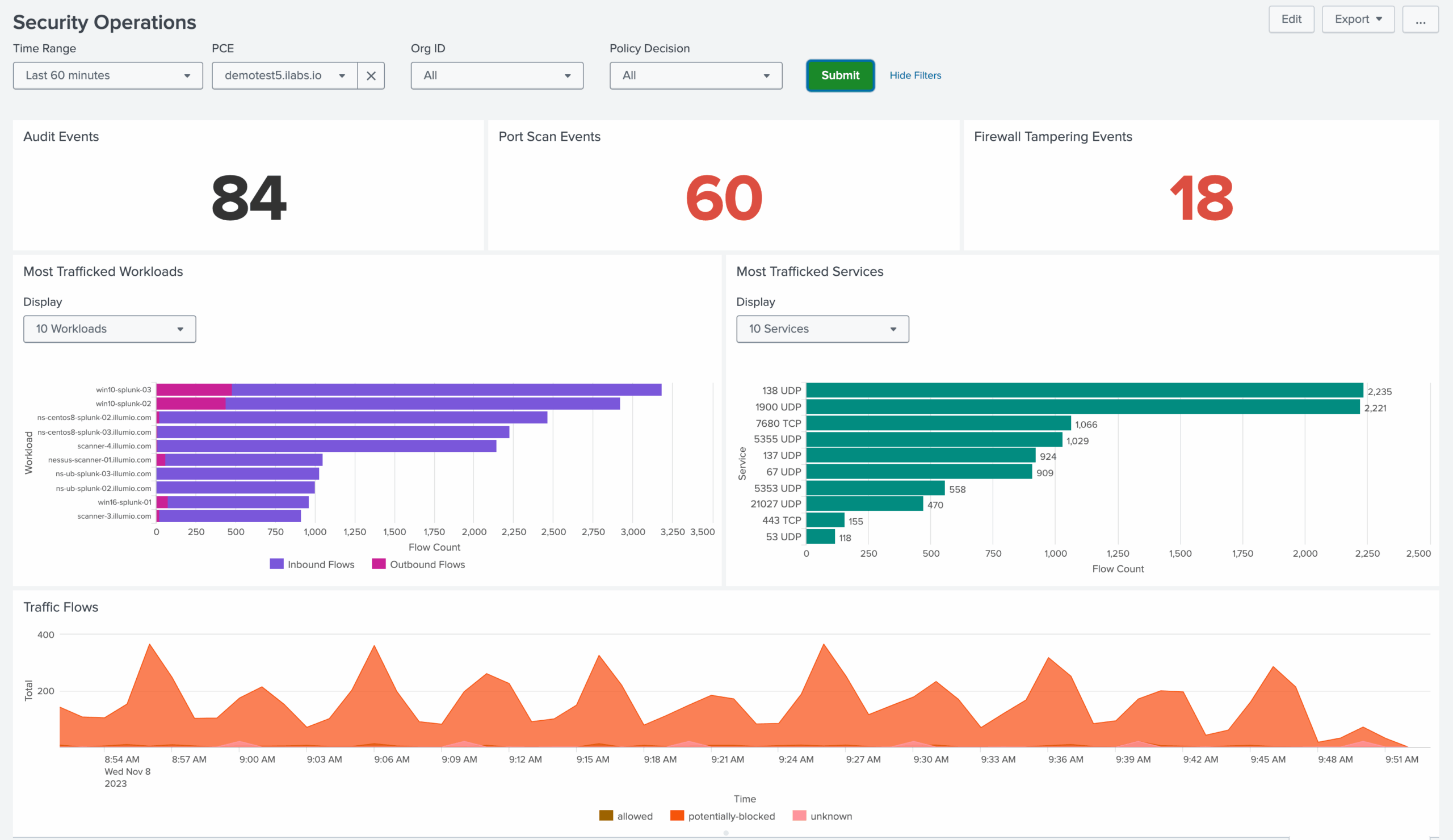Open the Export menu

point(1358,19)
